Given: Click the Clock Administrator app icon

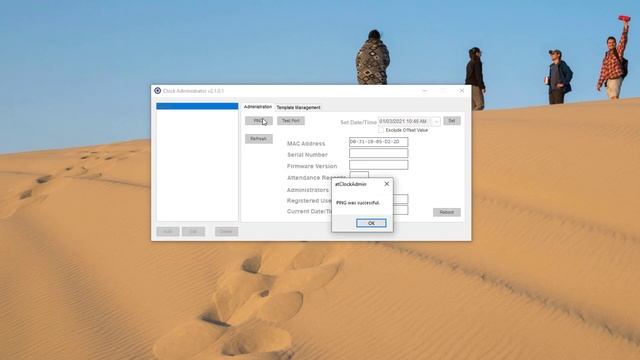Looking at the screenshot, I should (158, 91).
